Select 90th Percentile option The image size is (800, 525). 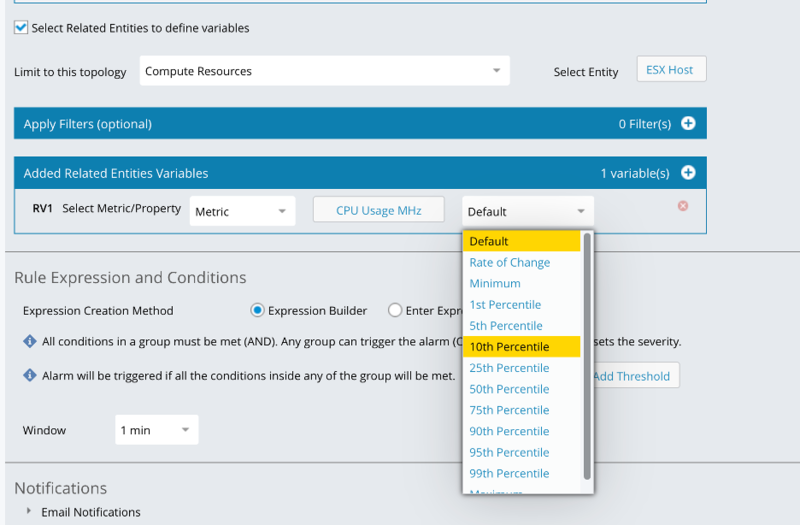click(521, 431)
